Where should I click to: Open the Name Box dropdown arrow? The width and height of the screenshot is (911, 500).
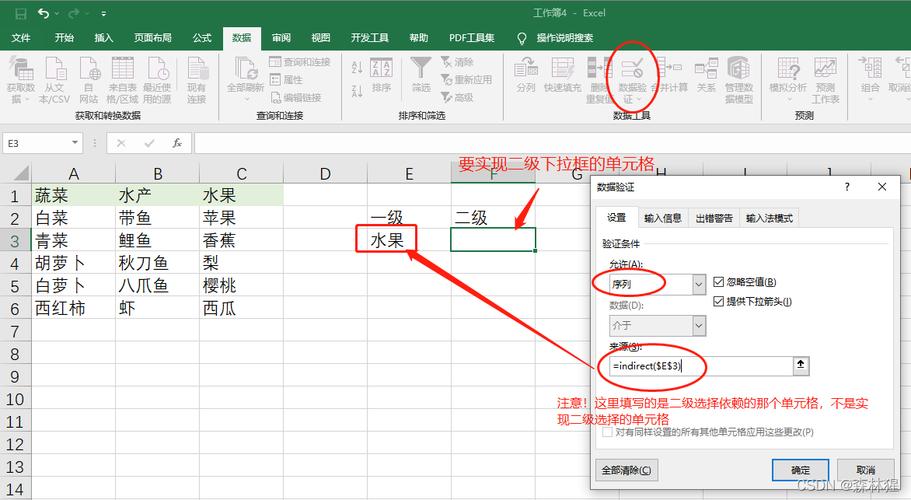pos(75,143)
